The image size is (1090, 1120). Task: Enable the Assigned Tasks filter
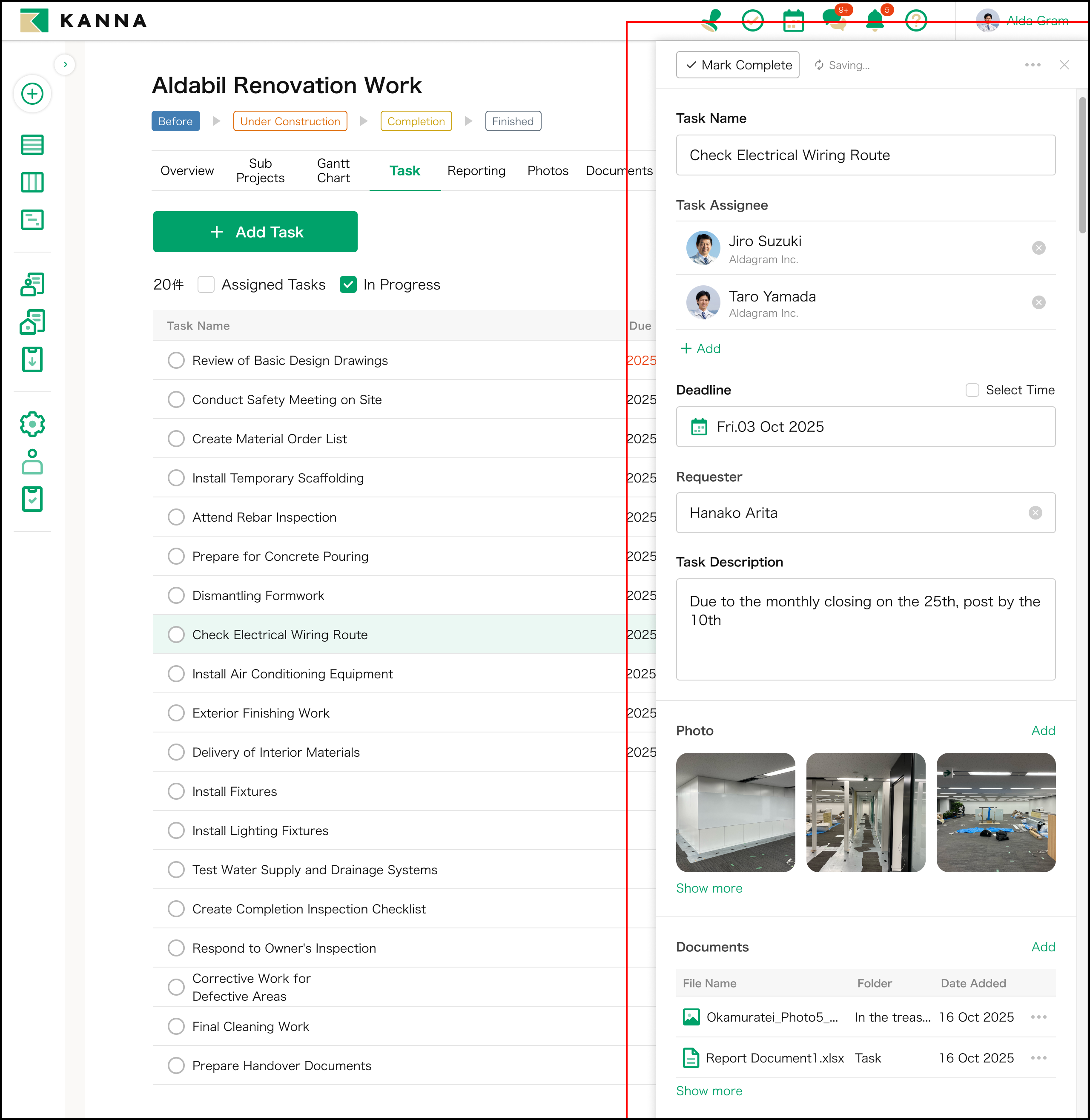pyautogui.click(x=206, y=284)
